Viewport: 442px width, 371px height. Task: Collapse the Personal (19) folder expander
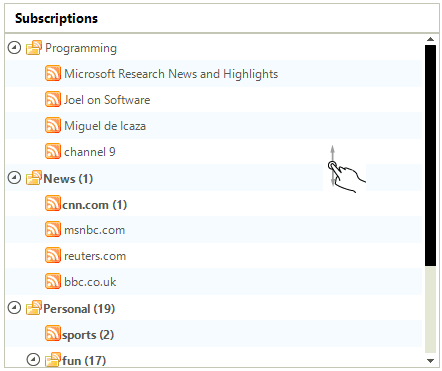click(x=14, y=308)
